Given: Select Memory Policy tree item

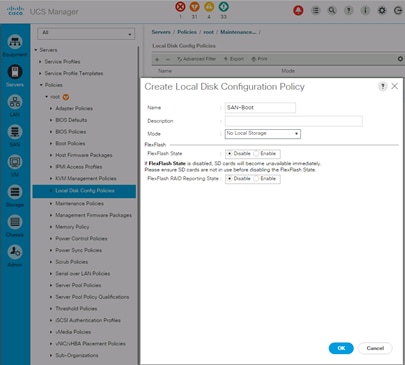Looking at the screenshot, I should pos(72,227).
